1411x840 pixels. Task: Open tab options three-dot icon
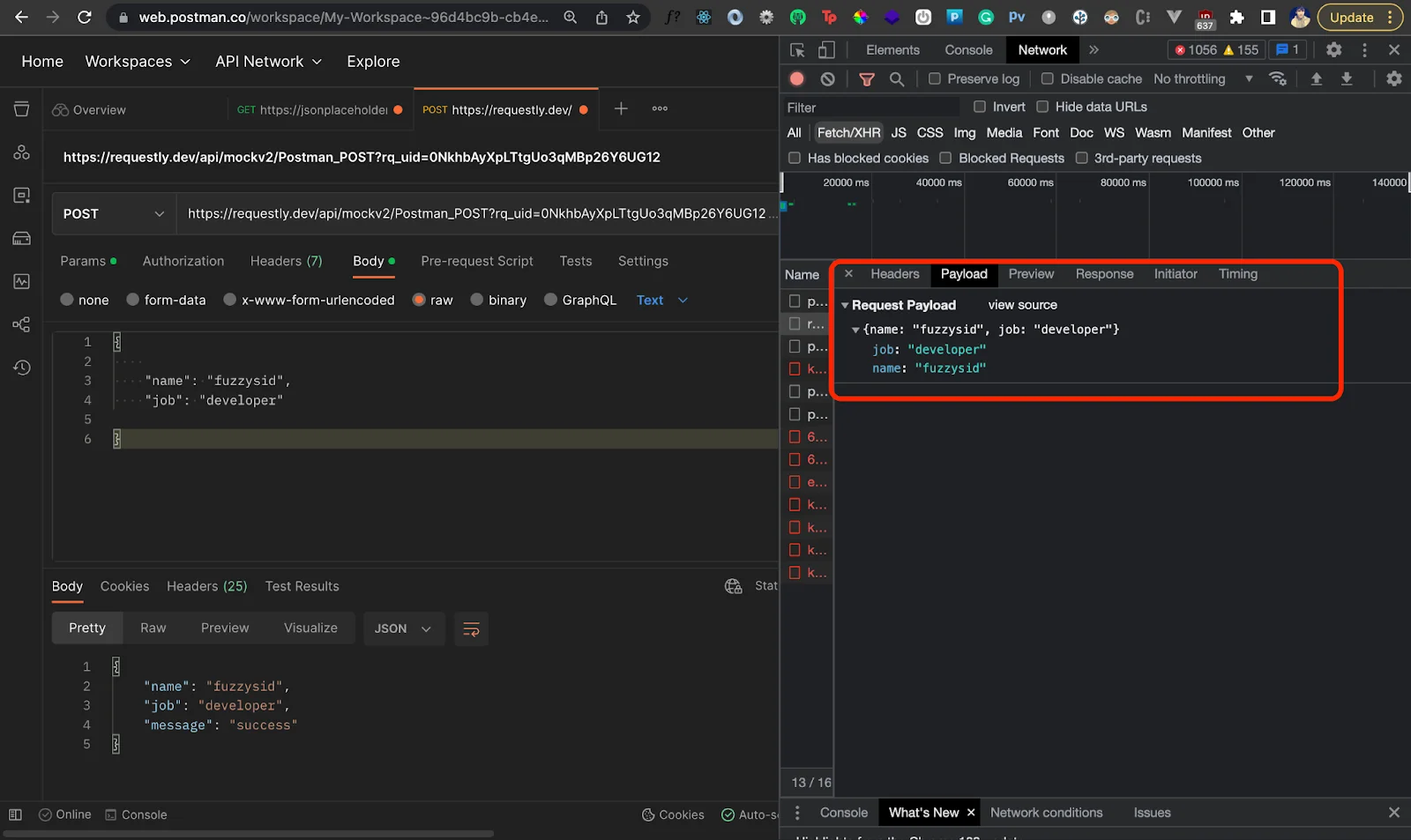click(x=660, y=108)
